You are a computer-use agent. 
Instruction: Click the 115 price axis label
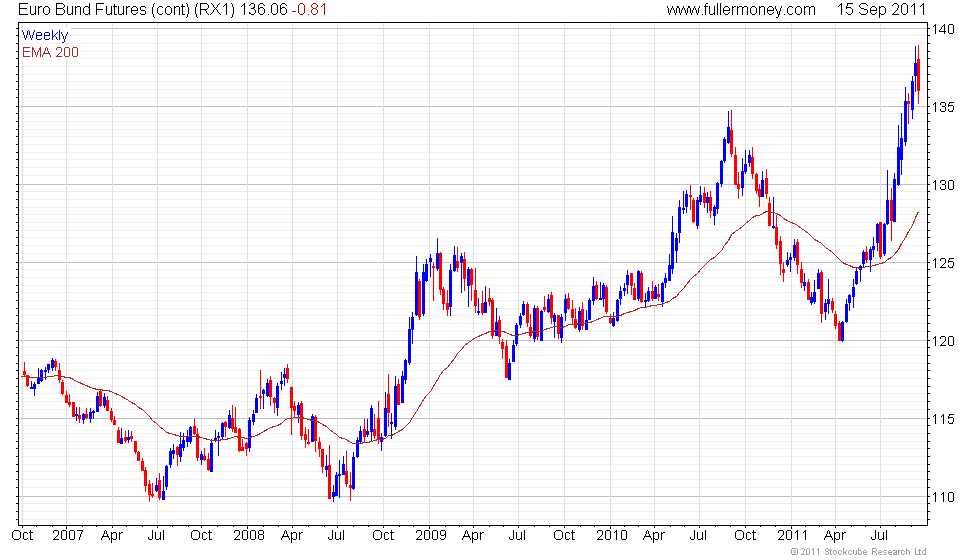[x=943, y=419]
